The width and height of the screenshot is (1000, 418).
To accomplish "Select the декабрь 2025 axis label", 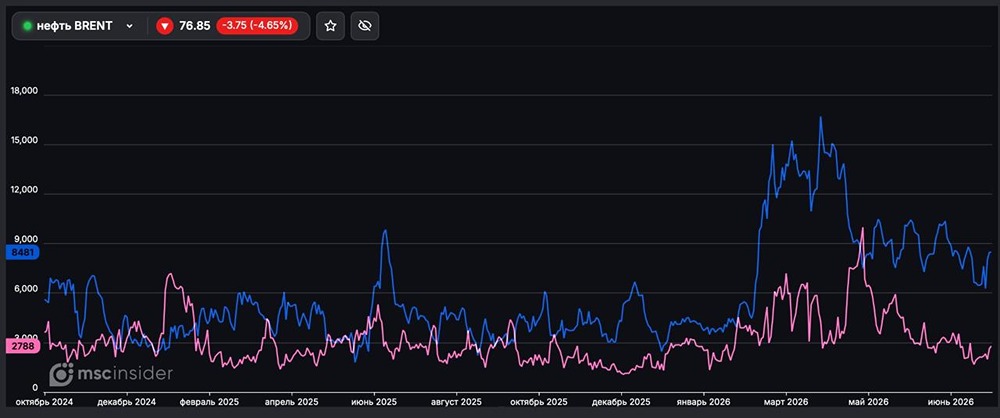I will [621, 402].
